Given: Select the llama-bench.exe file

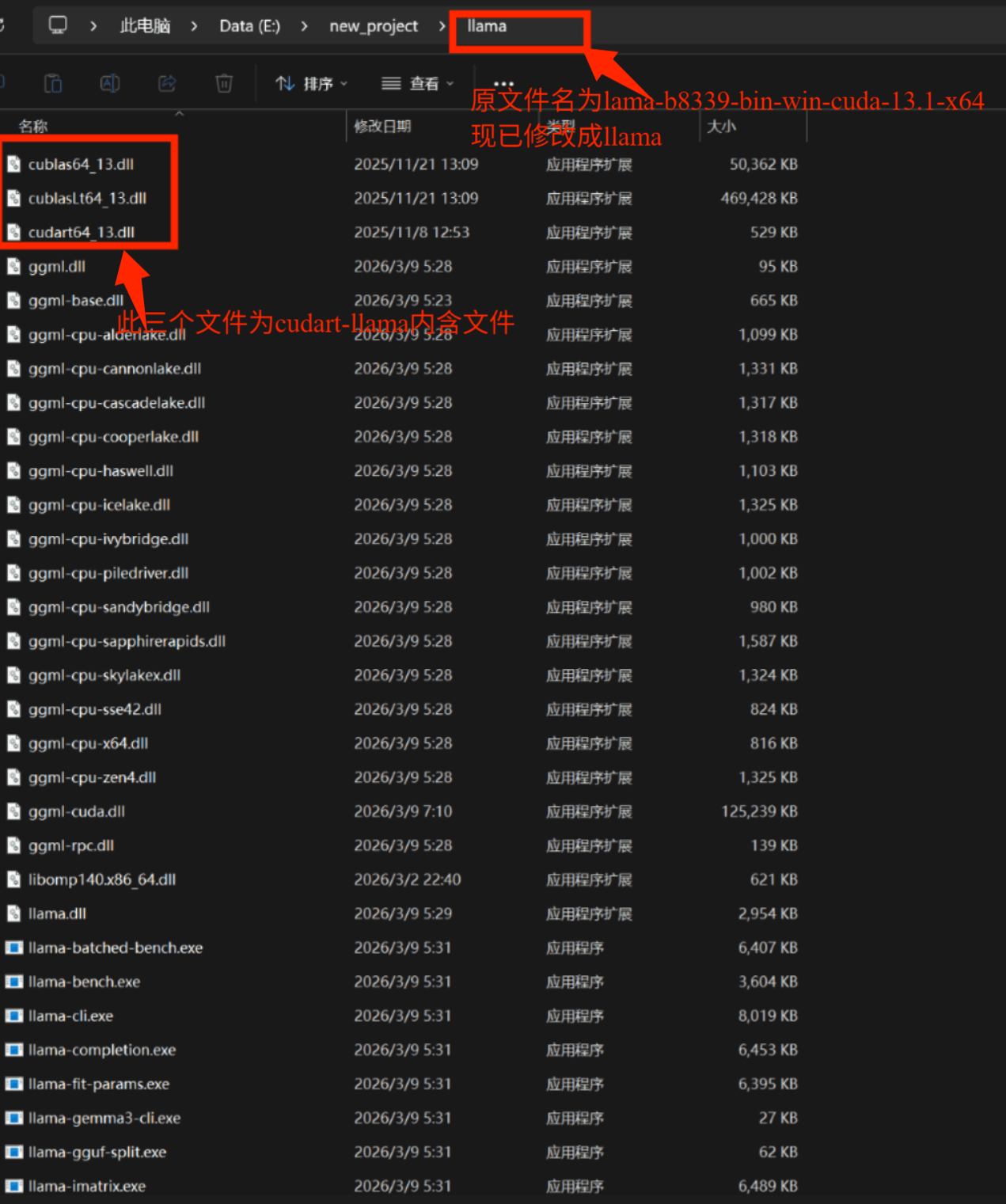Looking at the screenshot, I should coord(84,982).
